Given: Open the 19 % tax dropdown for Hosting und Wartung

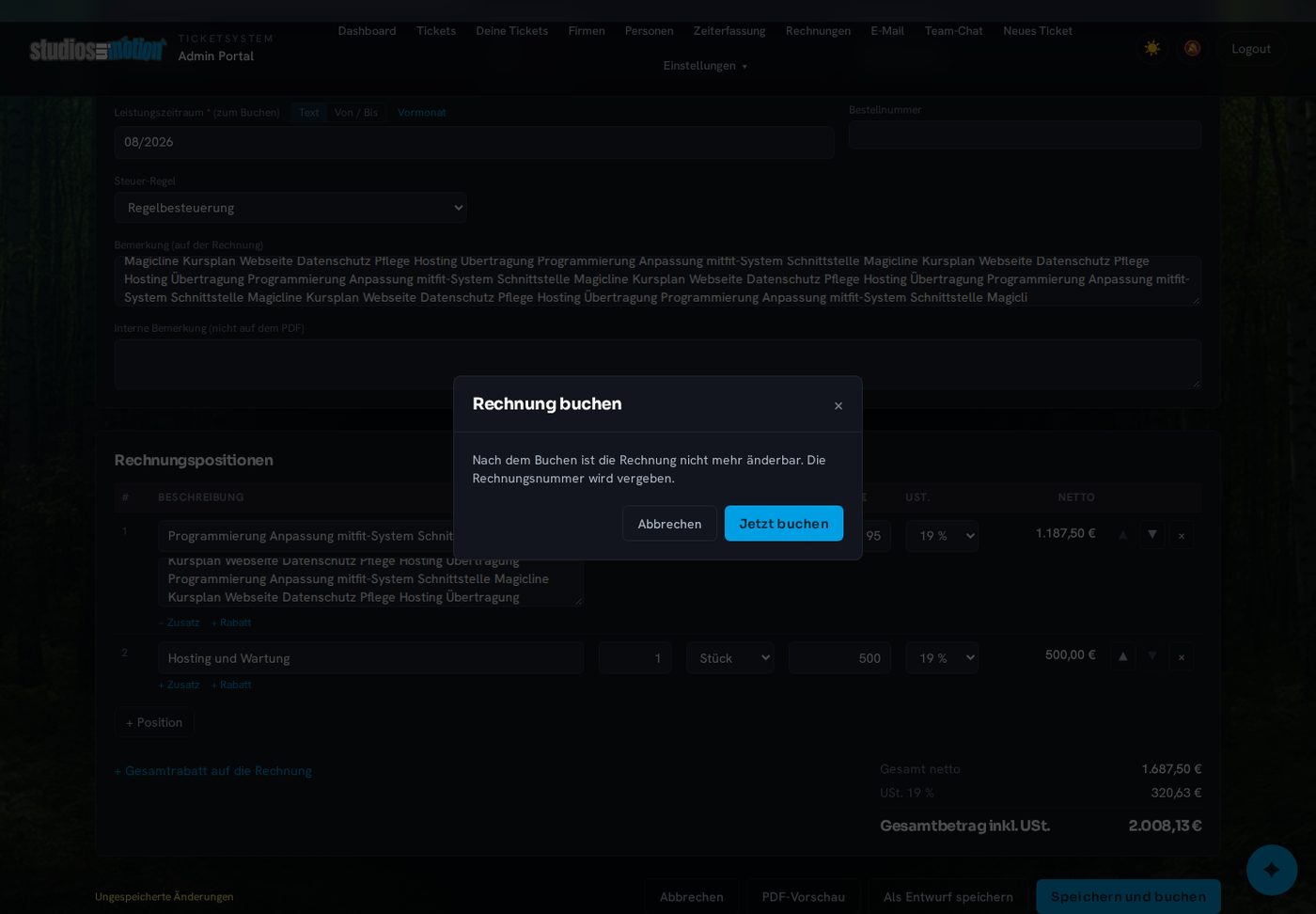Looking at the screenshot, I should [x=942, y=658].
